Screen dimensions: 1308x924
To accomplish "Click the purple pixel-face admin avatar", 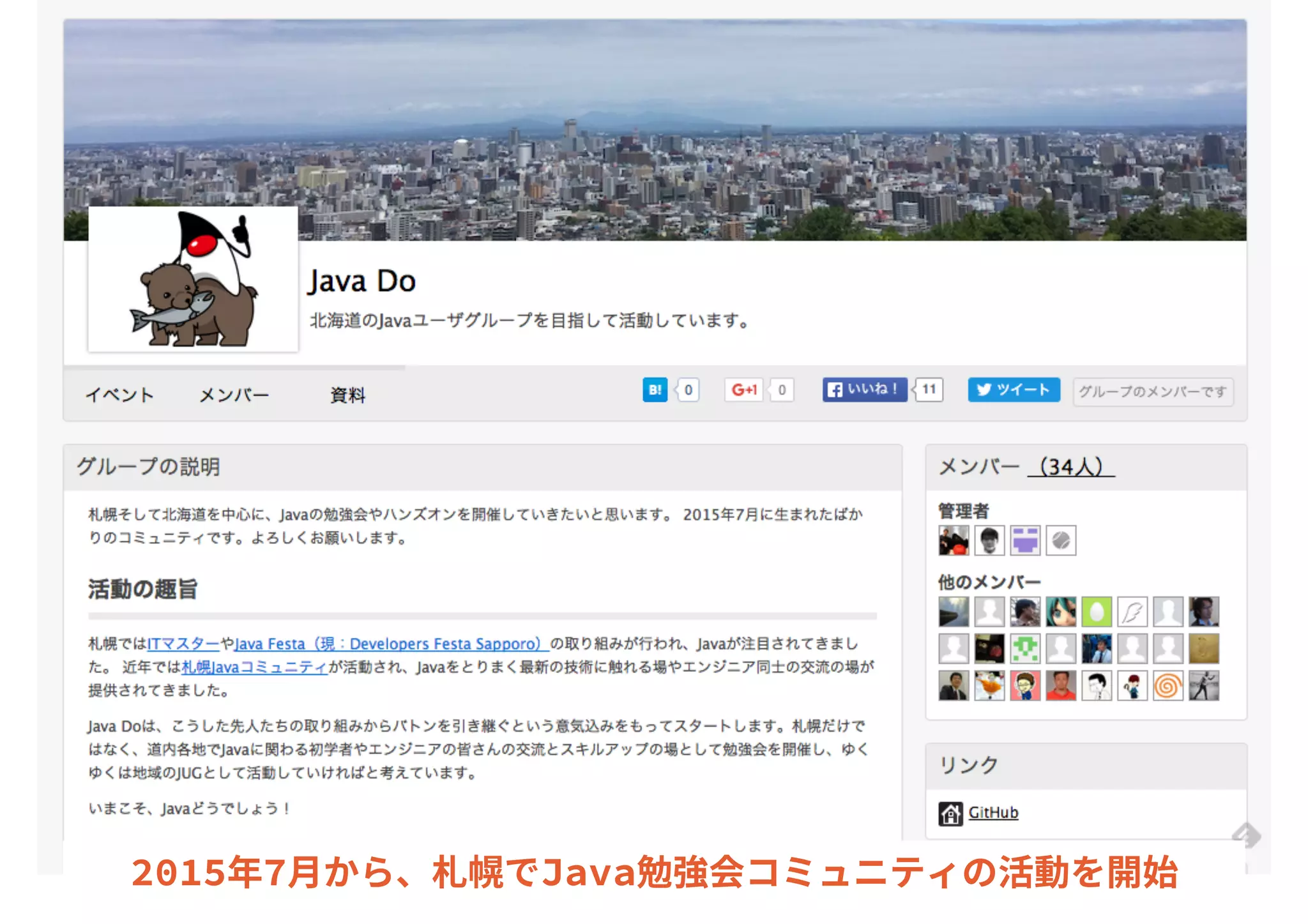I will tap(1025, 540).
